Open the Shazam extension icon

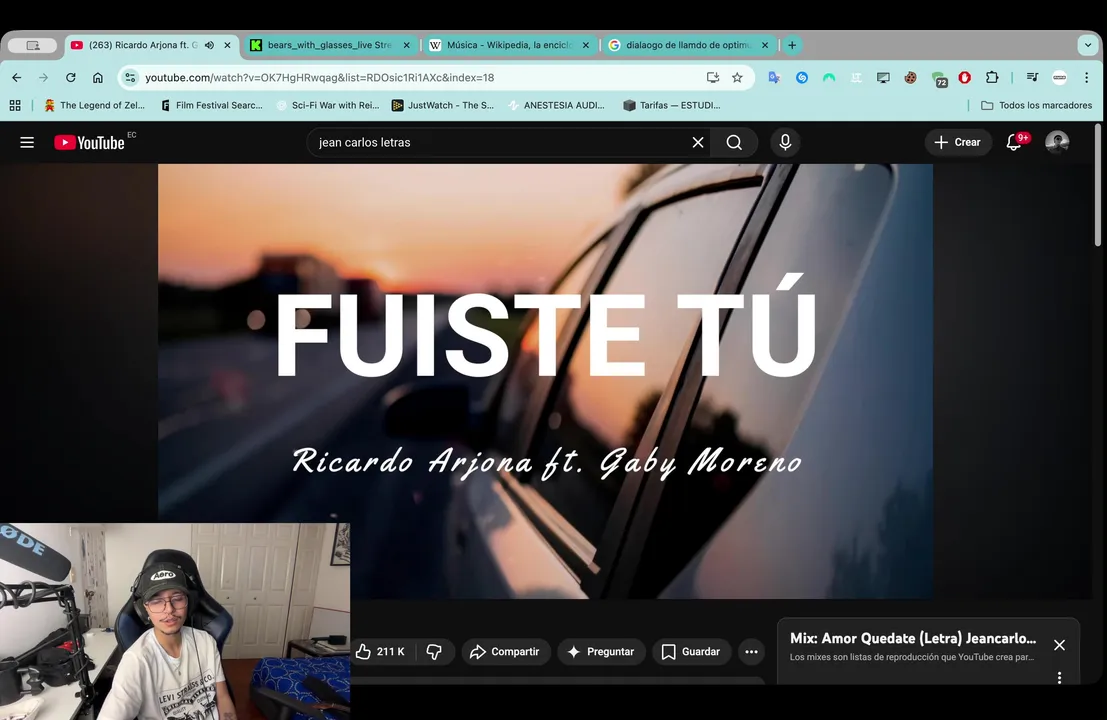(802, 78)
